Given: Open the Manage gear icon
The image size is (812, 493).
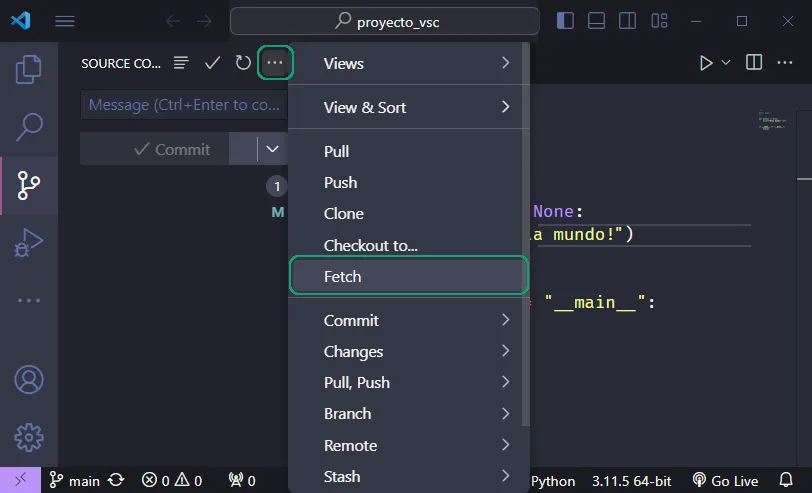Looking at the screenshot, I should [29, 437].
